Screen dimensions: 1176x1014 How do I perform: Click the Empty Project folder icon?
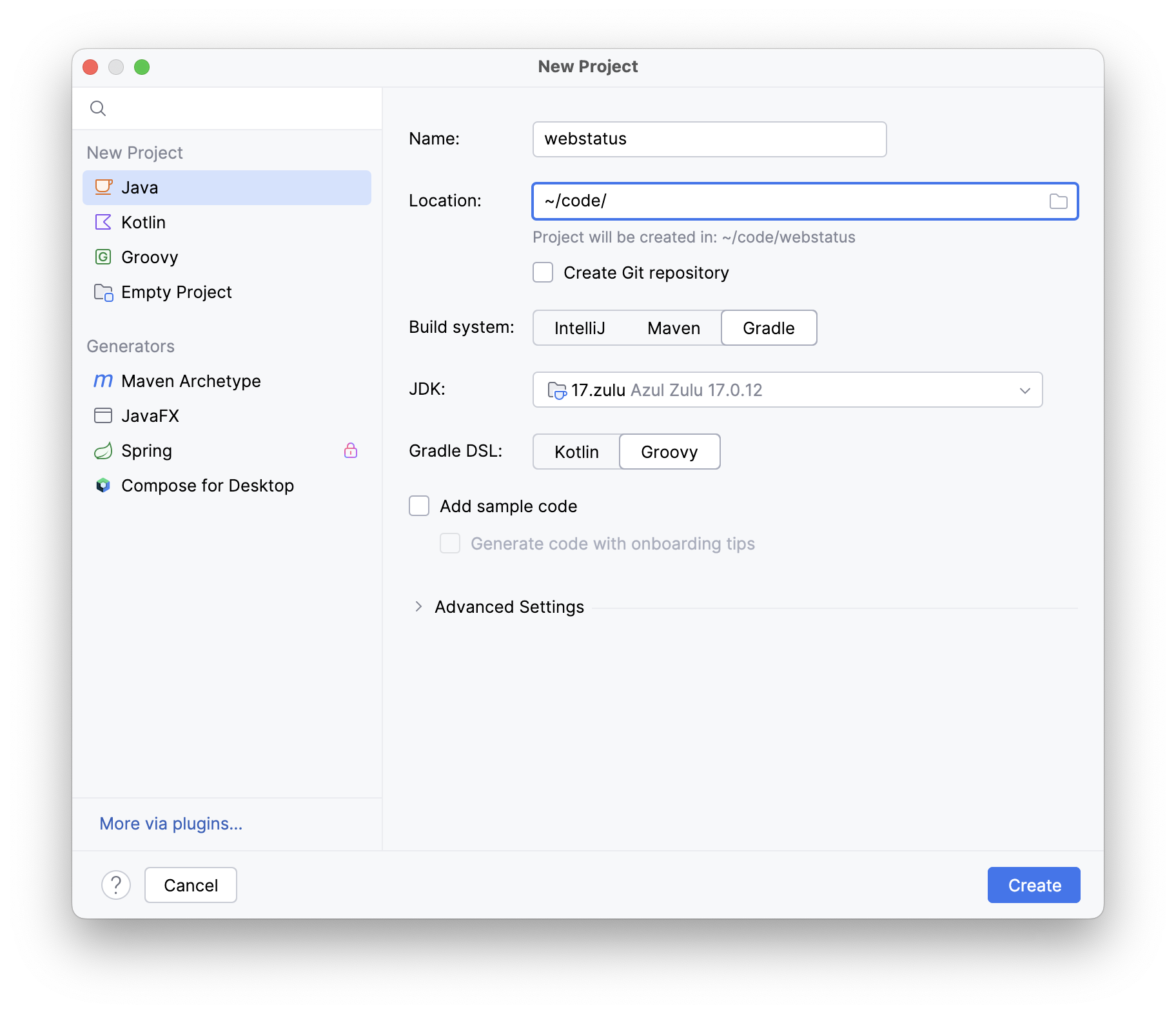tap(103, 292)
